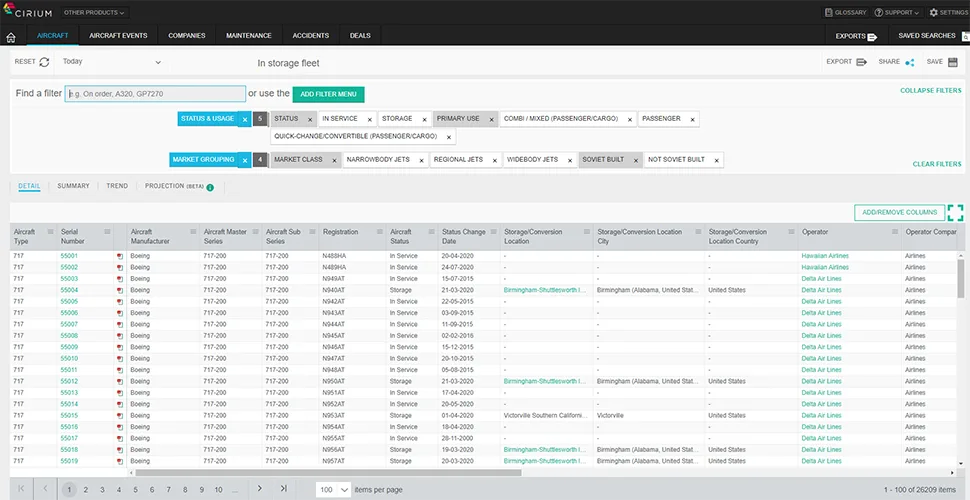
Task: Click Collapse Filters link
Action: pos(930,90)
